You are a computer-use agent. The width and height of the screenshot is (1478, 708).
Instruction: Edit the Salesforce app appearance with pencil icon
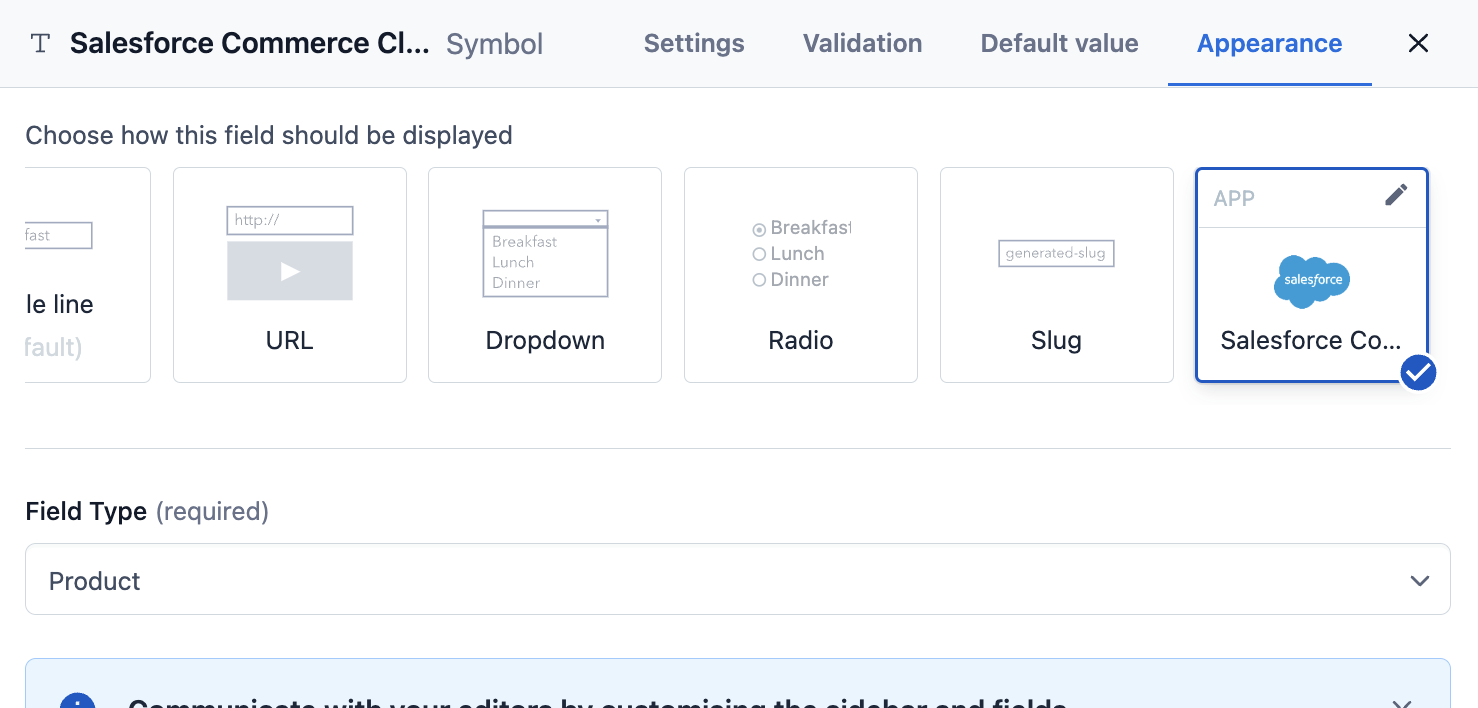point(1396,195)
